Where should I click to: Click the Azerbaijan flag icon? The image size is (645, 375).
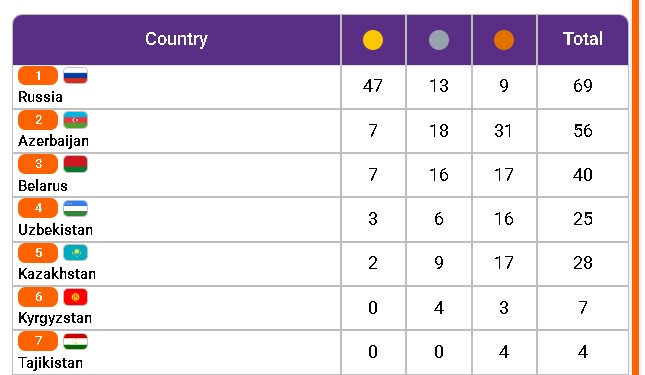click(x=75, y=120)
